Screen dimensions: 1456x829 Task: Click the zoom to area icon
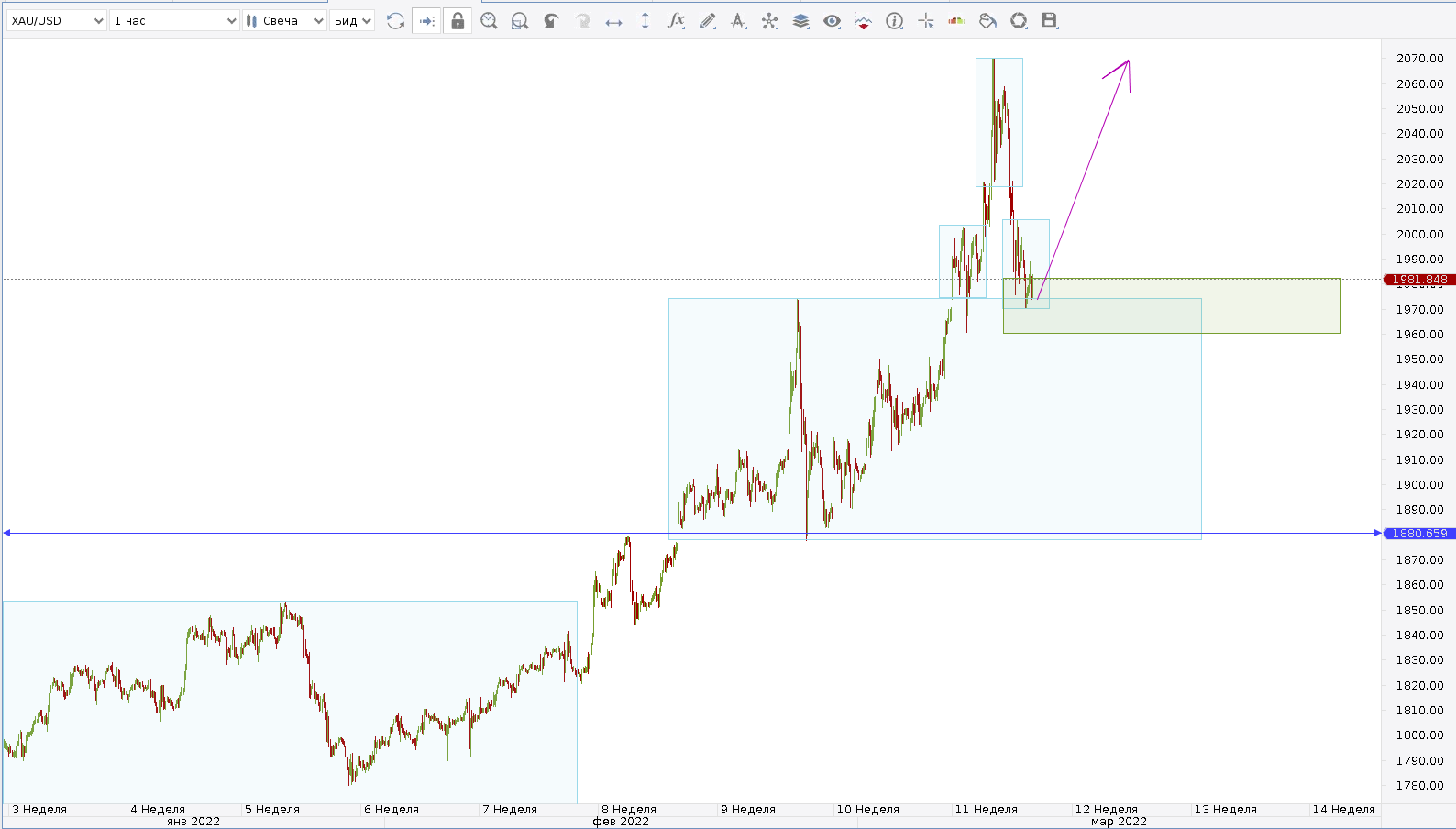coord(520,20)
